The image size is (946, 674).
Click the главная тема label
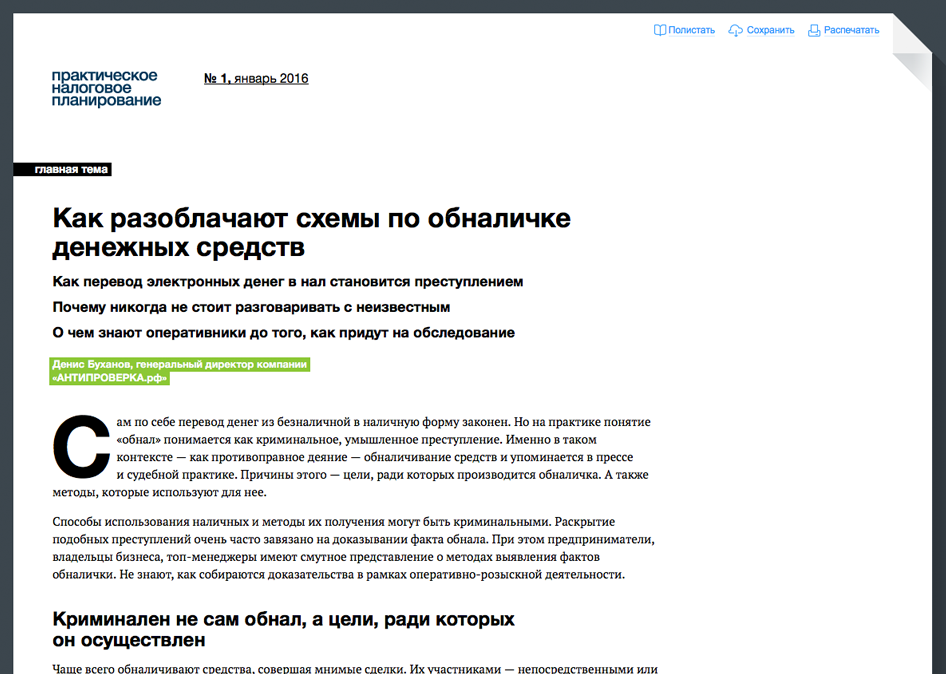(63, 170)
